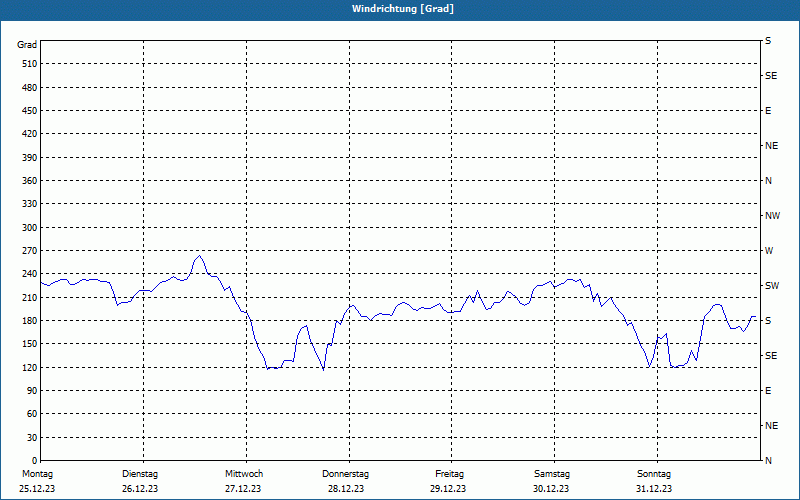
Task: Select the y-axis value '300'
Action: tap(30, 228)
